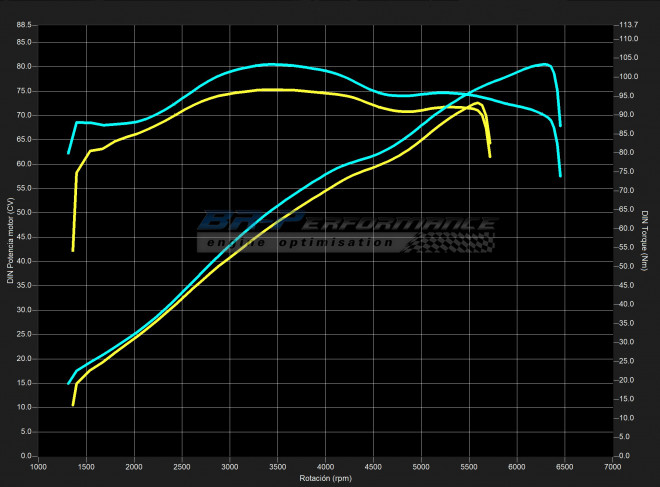Screen dimensions: 660x487
Task: Click the 113.7 value on torque axis
Action: pyautogui.click(x=629, y=24)
